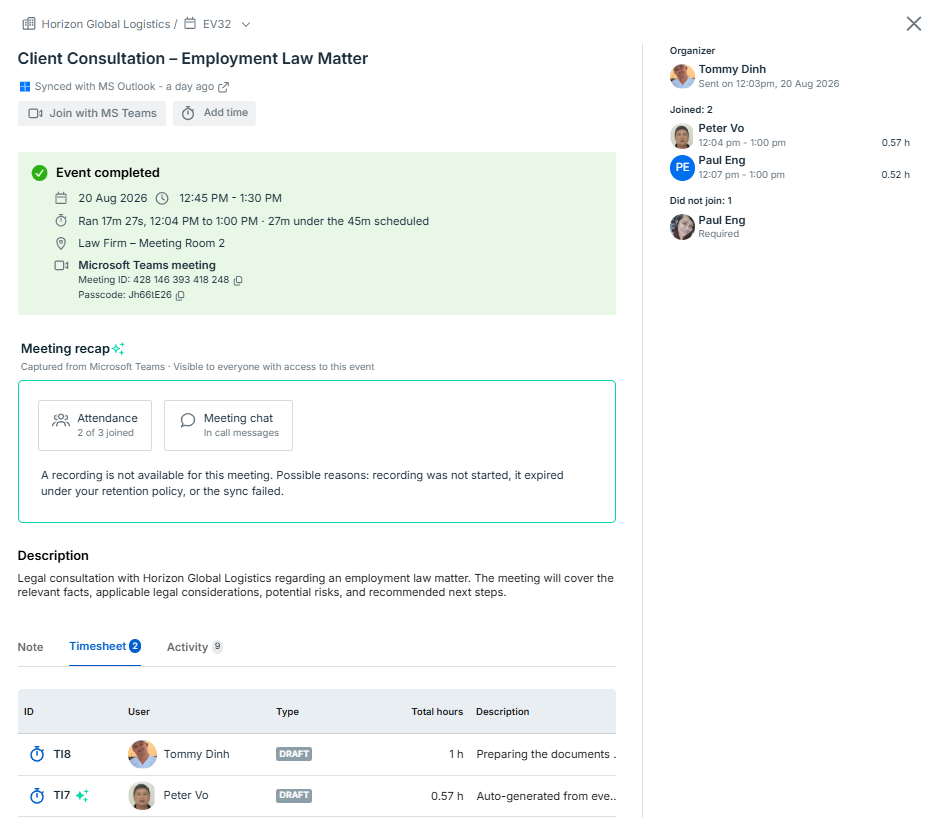
Task: Open the Meeting chat card
Action: 228,425
